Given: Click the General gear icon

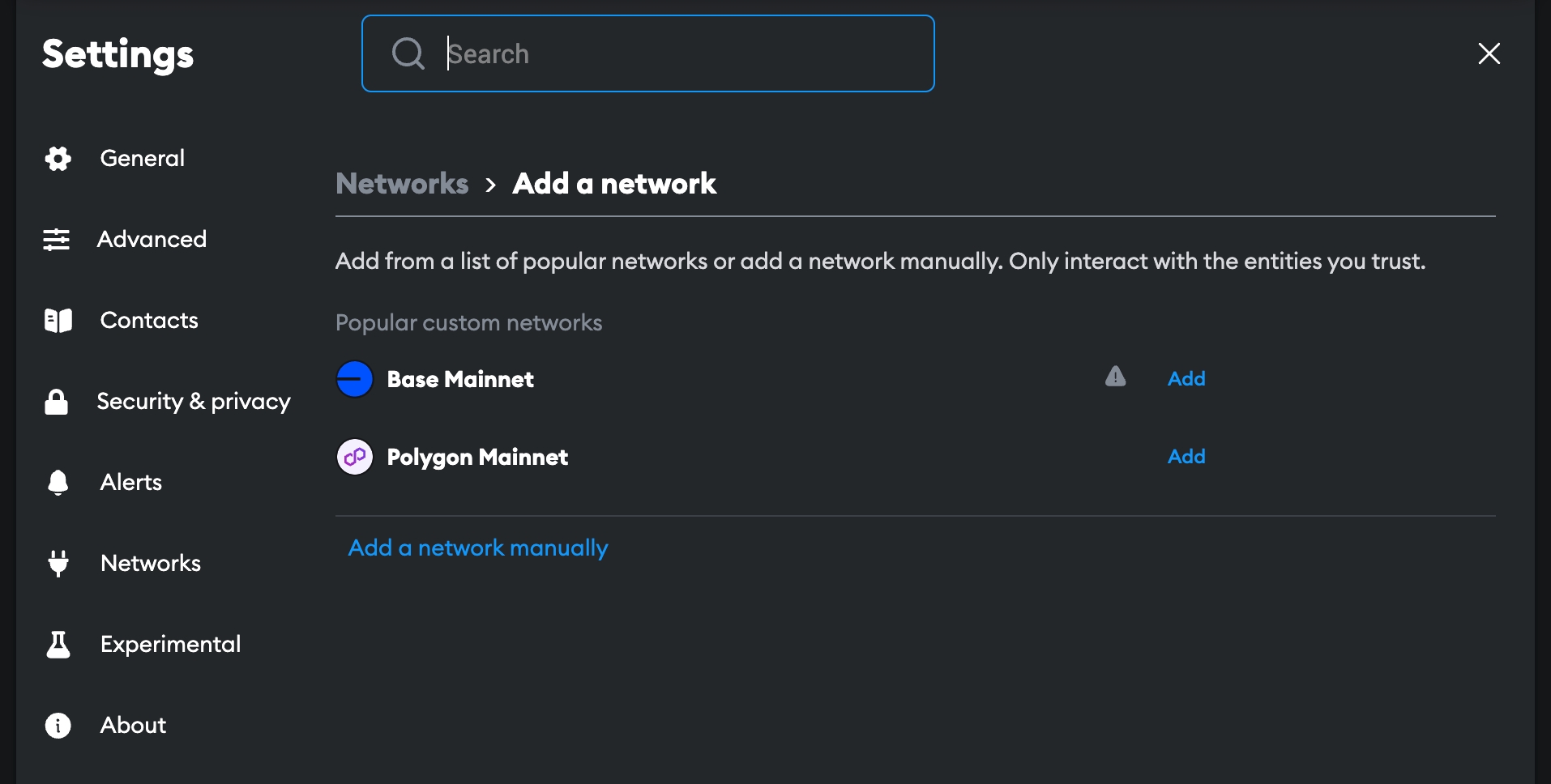Looking at the screenshot, I should tap(58, 159).
